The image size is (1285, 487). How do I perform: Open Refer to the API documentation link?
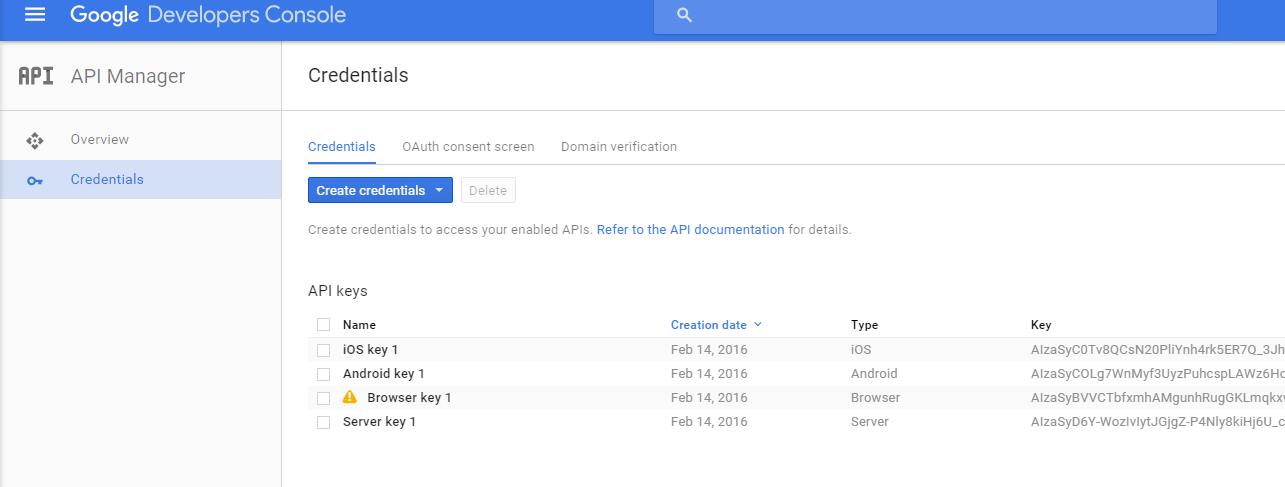click(690, 229)
